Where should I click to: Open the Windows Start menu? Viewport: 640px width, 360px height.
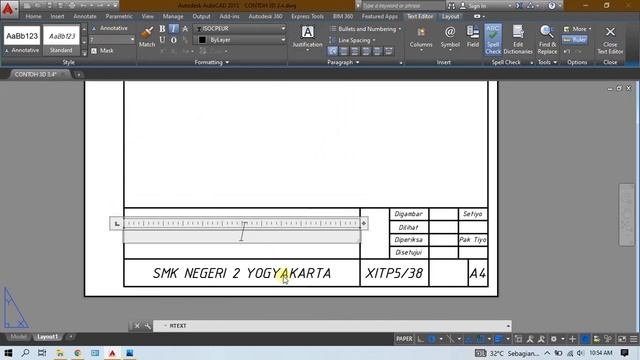[8, 353]
